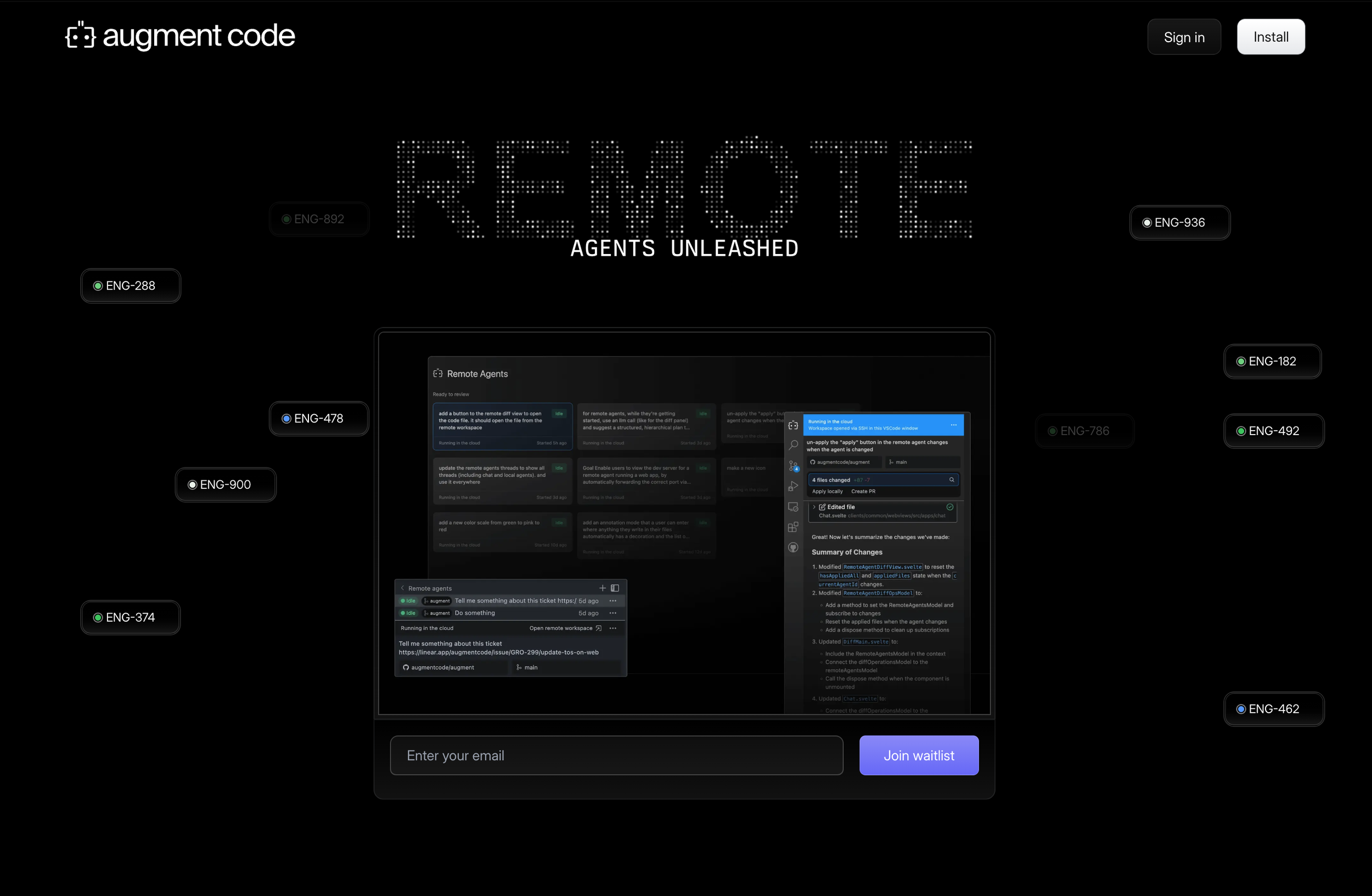Click the Sign in button

click(1184, 37)
